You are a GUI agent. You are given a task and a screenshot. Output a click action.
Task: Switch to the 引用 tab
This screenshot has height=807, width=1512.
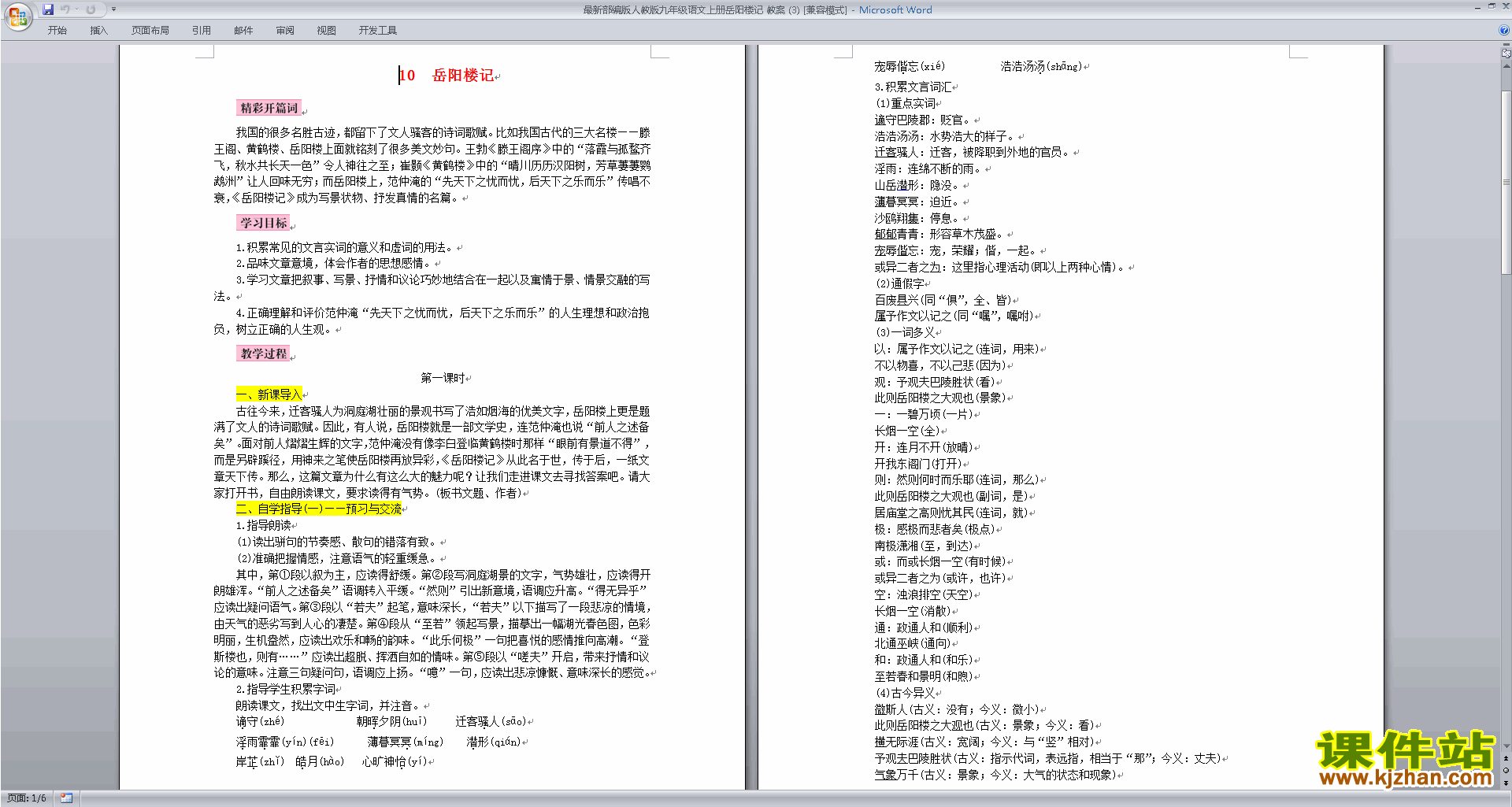(201, 31)
